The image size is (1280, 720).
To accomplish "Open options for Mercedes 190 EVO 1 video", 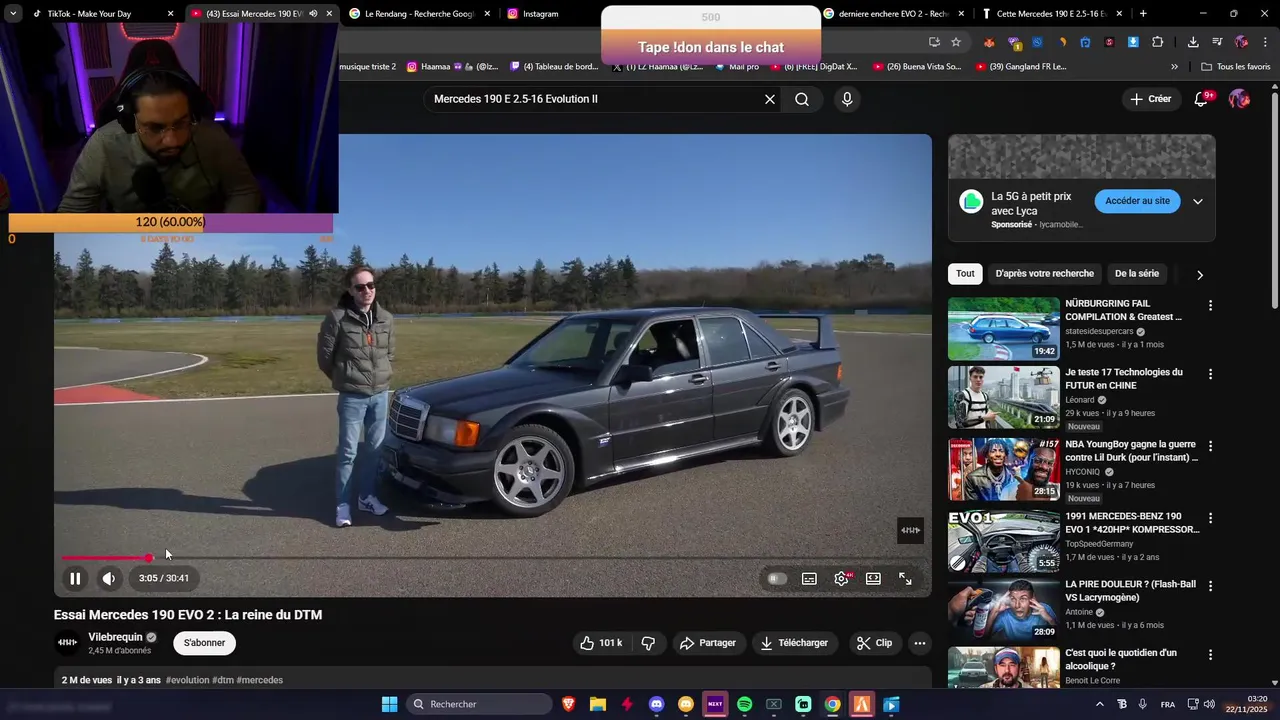I will [x=1210, y=518].
